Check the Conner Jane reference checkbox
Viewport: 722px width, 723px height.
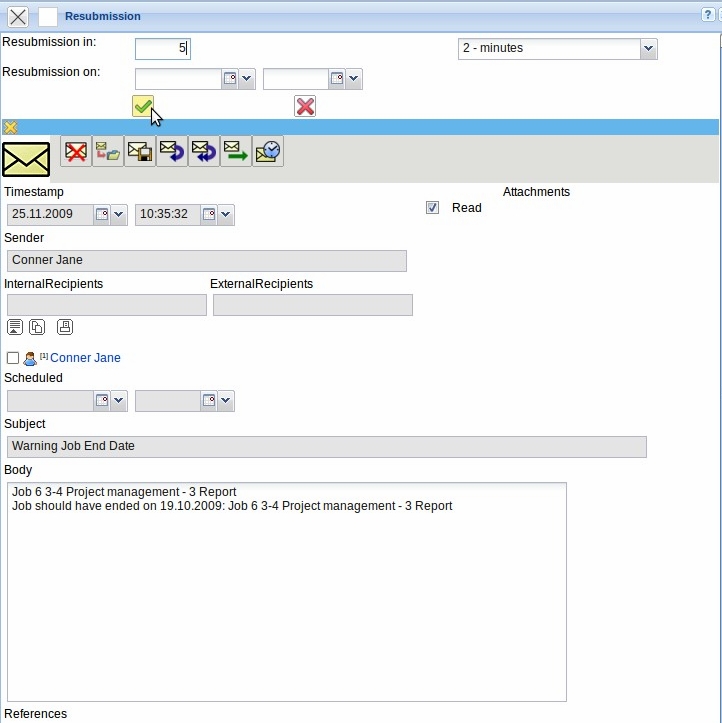click(13, 358)
